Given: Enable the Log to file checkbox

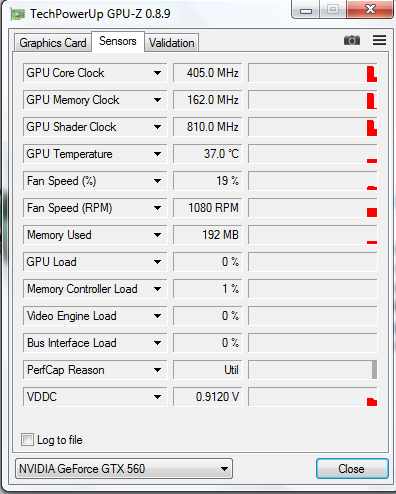Looking at the screenshot, I should pyautogui.click(x=27, y=439).
